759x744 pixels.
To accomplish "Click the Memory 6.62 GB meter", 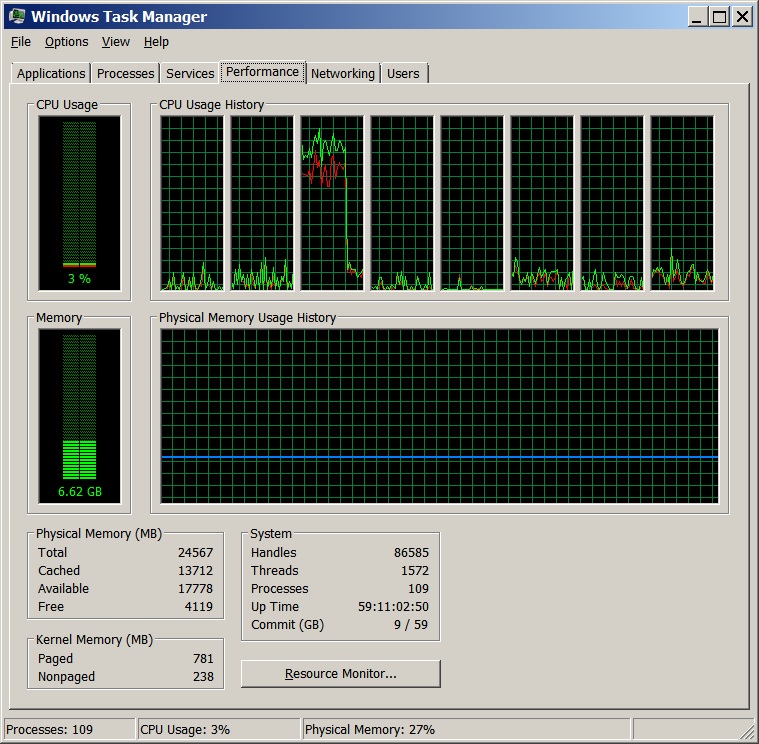I will [x=79, y=416].
